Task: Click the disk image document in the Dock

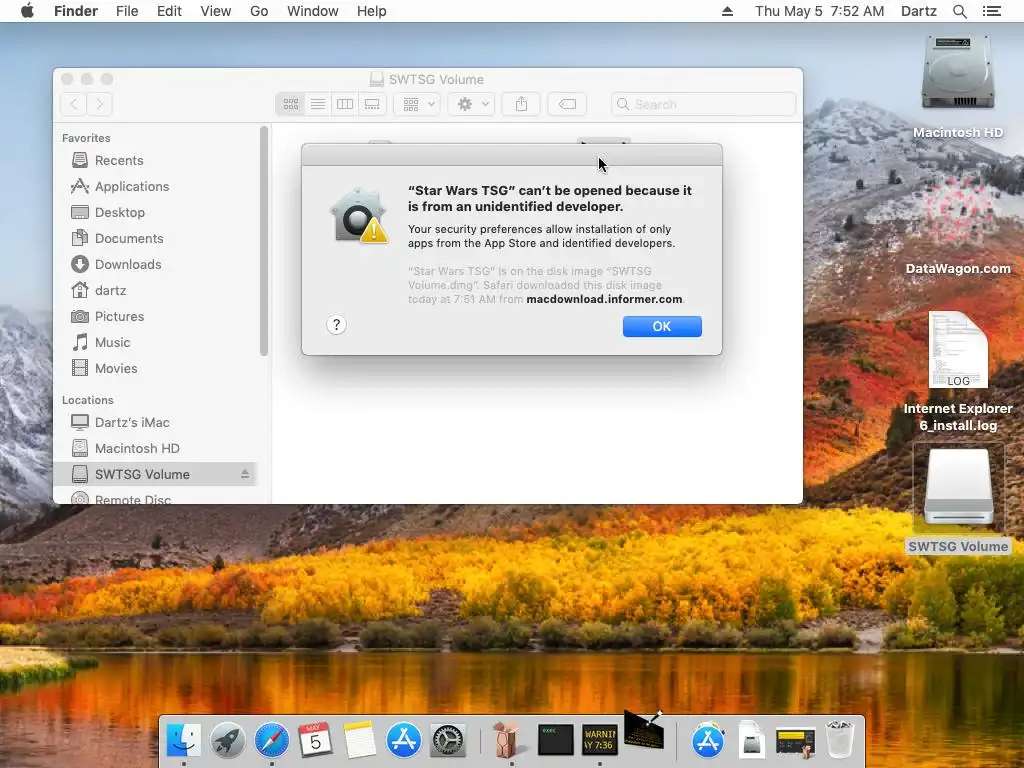Action: 752,741
